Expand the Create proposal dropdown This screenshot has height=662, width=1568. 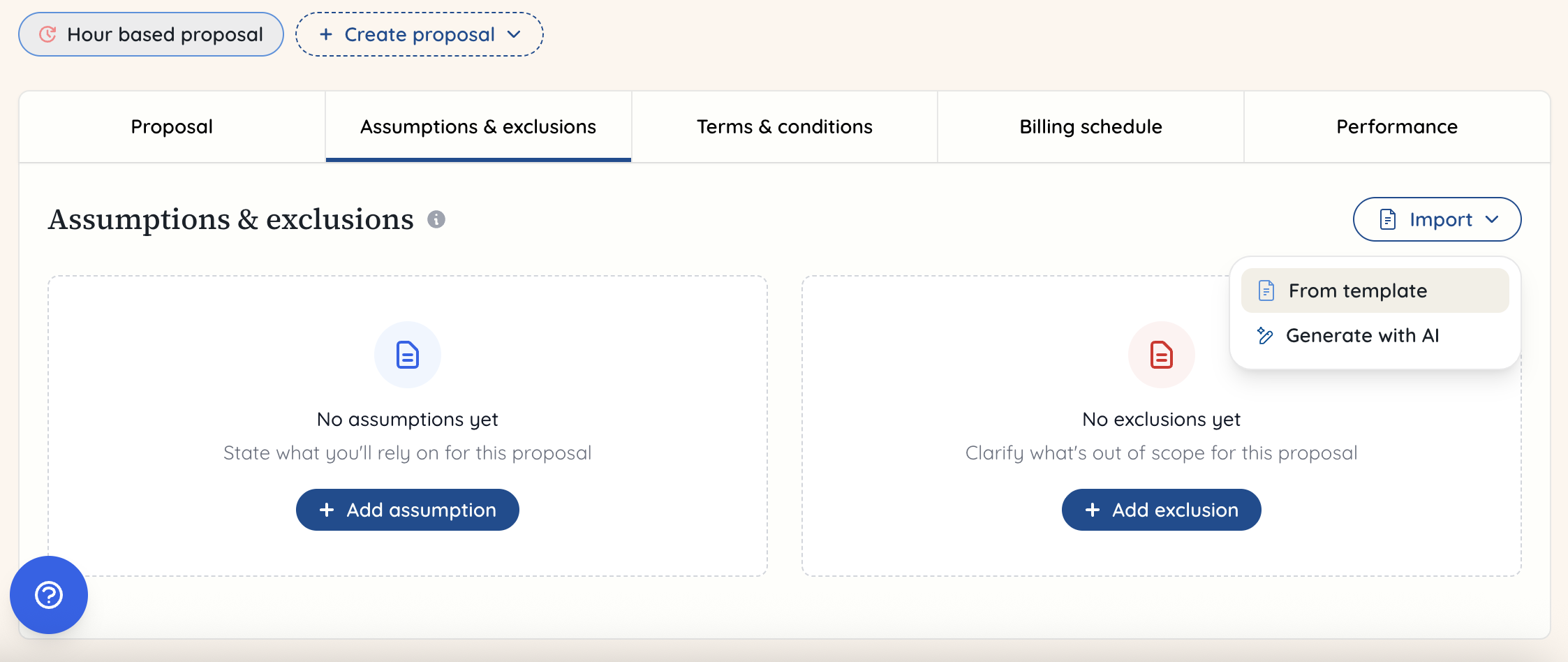[515, 34]
